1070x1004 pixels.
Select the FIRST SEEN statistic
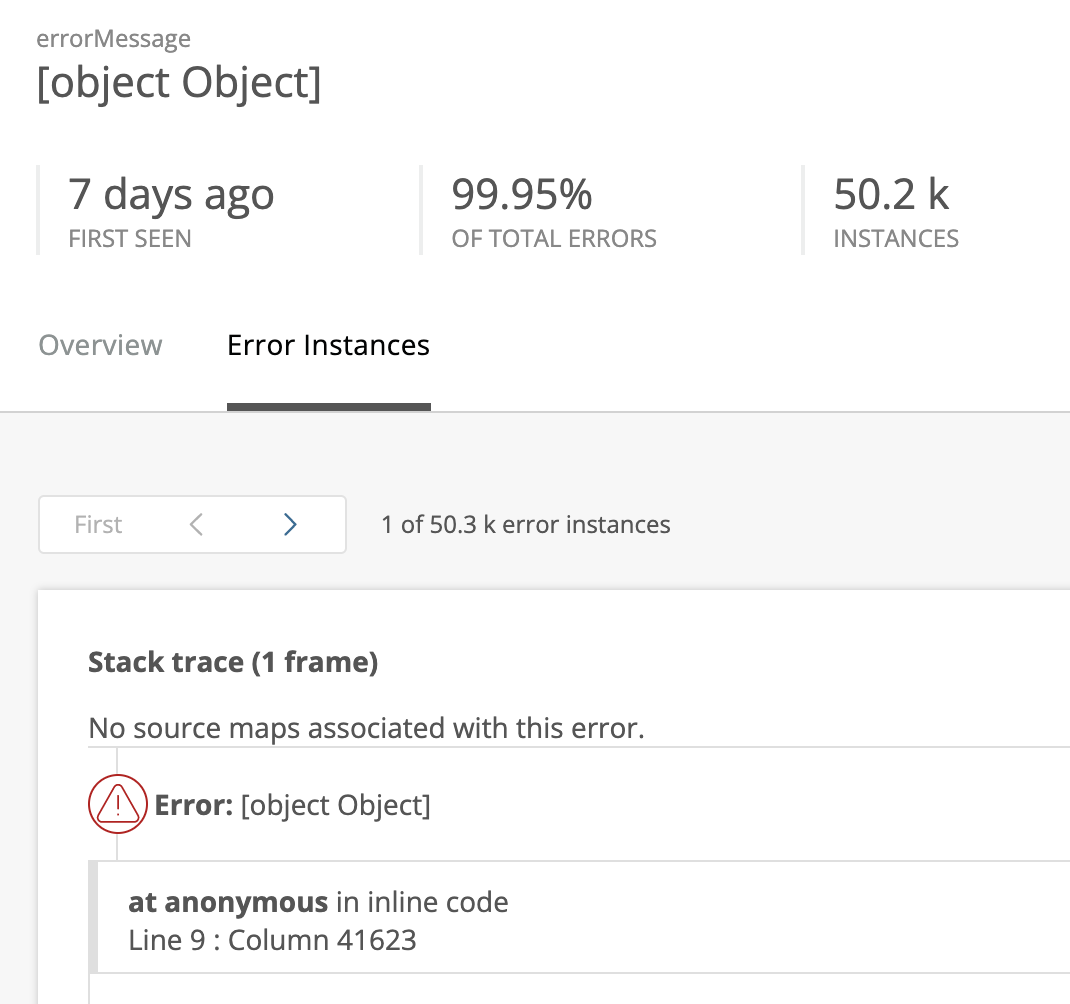171,210
